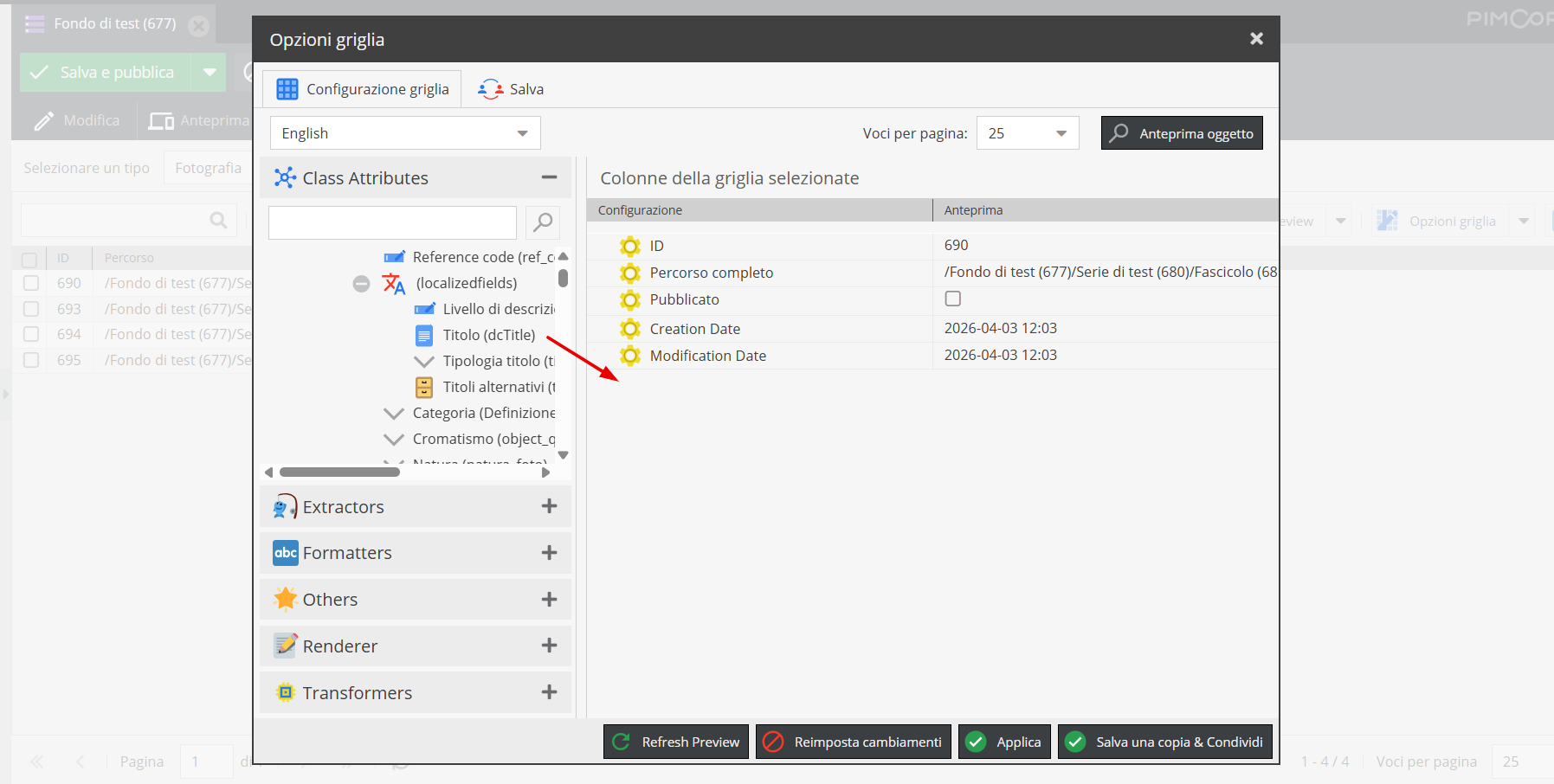Viewport: 1554px width, 784px height.
Task: Click the search magnifier in Class Attributes
Action: pos(543,222)
